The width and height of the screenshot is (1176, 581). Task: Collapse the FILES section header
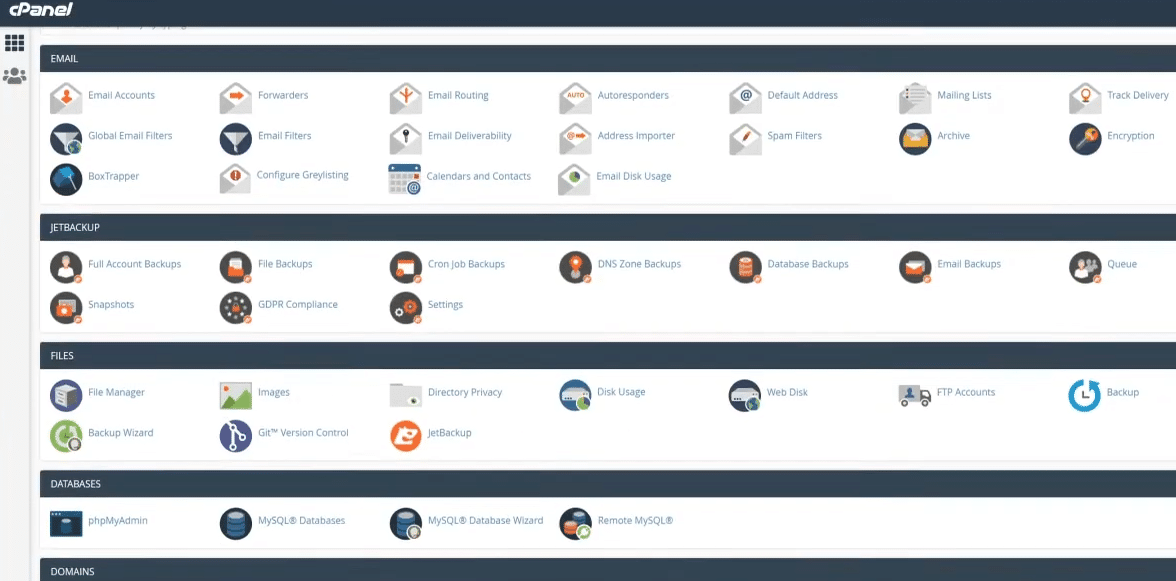coord(608,355)
